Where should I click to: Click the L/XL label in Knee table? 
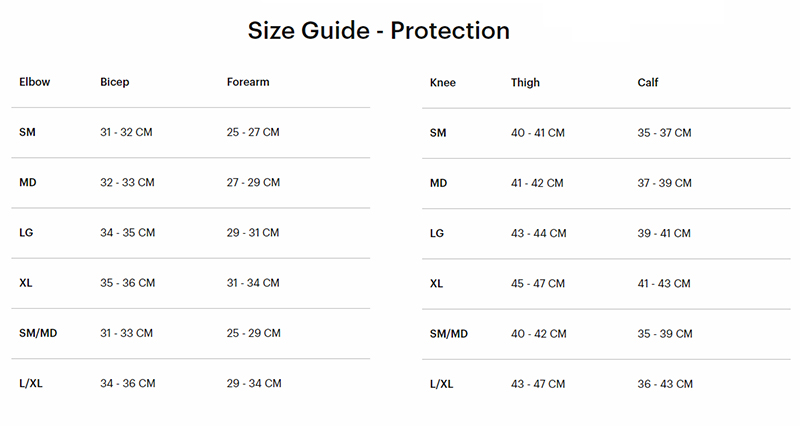tap(441, 384)
